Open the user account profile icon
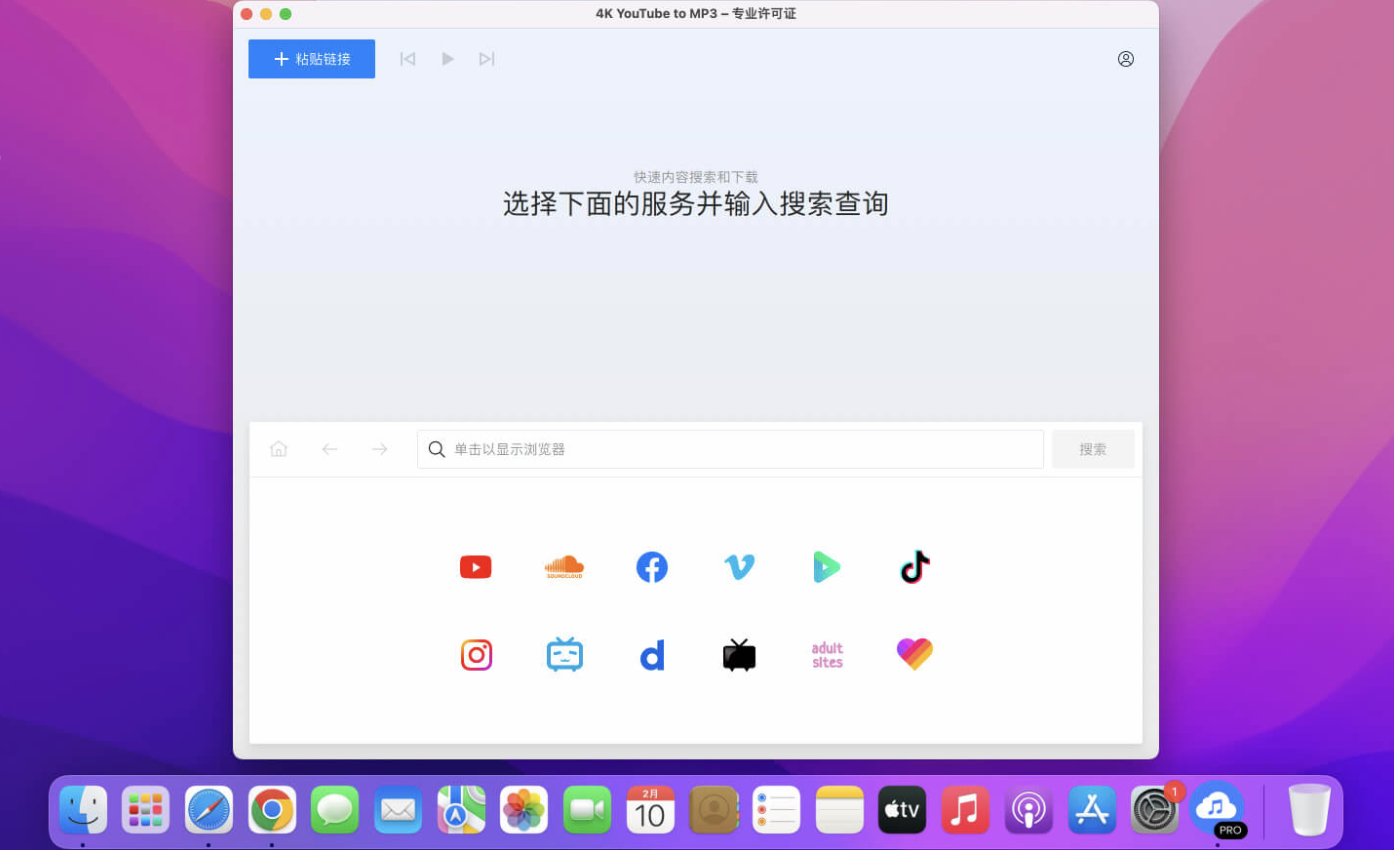 pos(1125,59)
